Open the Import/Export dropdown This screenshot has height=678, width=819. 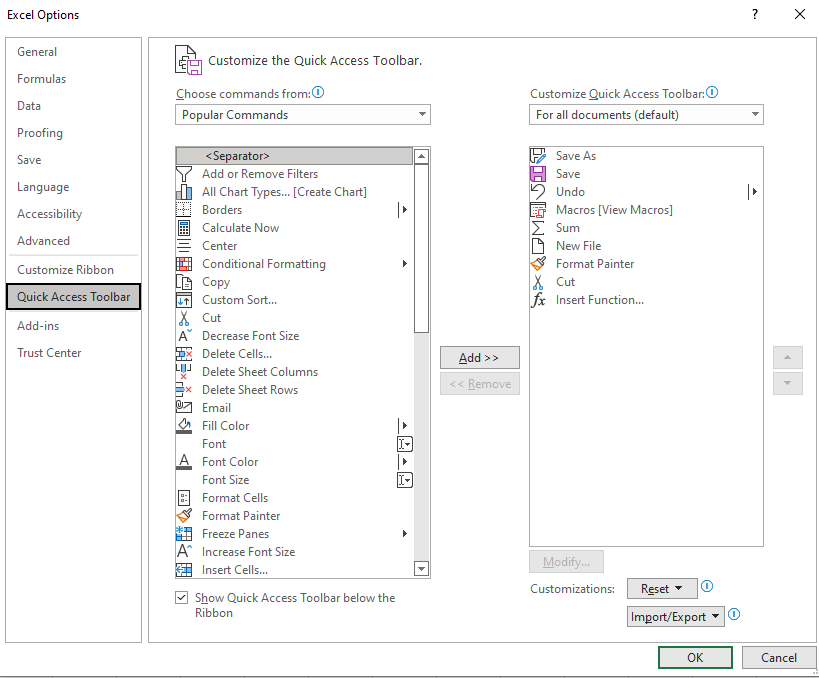[675, 617]
